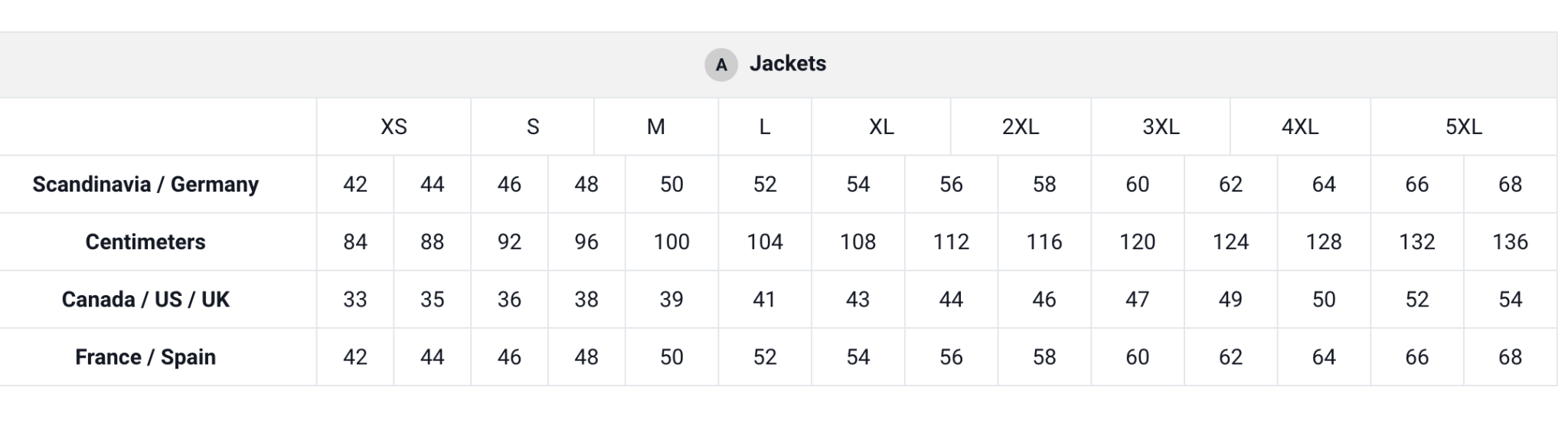Click the Scandinavia / Germany row label

145,184
